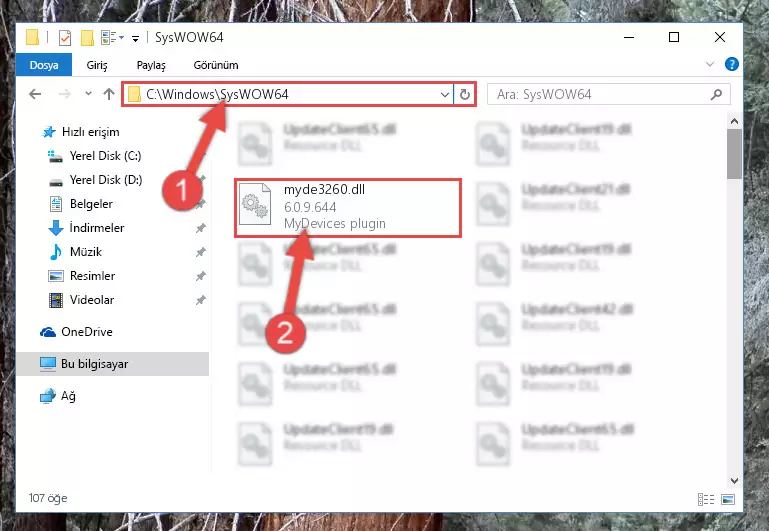Image resolution: width=769 pixels, height=531 pixels.
Task: Click the pin icon next to İndirmeler
Action: pyautogui.click(x=201, y=228)
